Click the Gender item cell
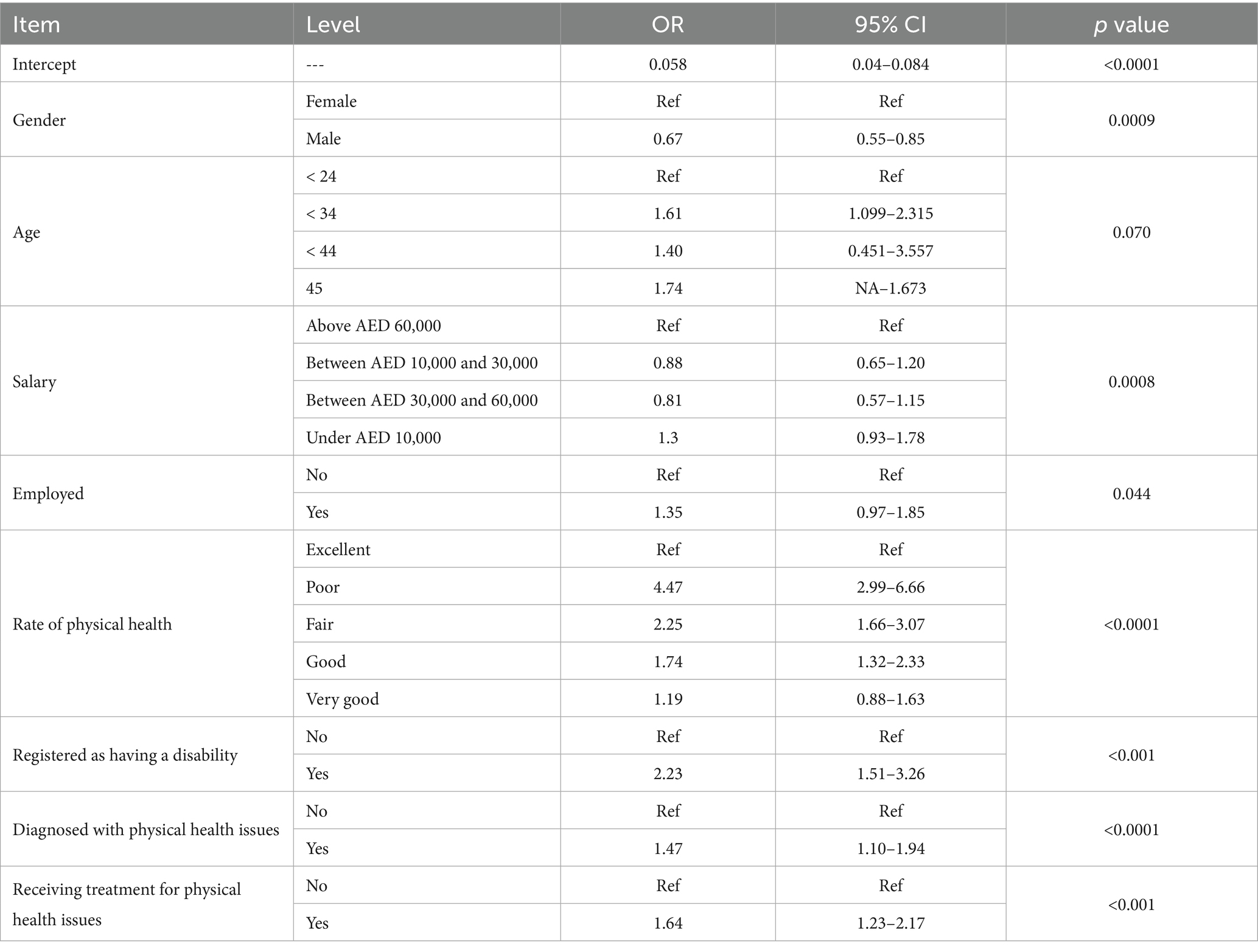The image size is (1258, 952). [x=39, y=120]
